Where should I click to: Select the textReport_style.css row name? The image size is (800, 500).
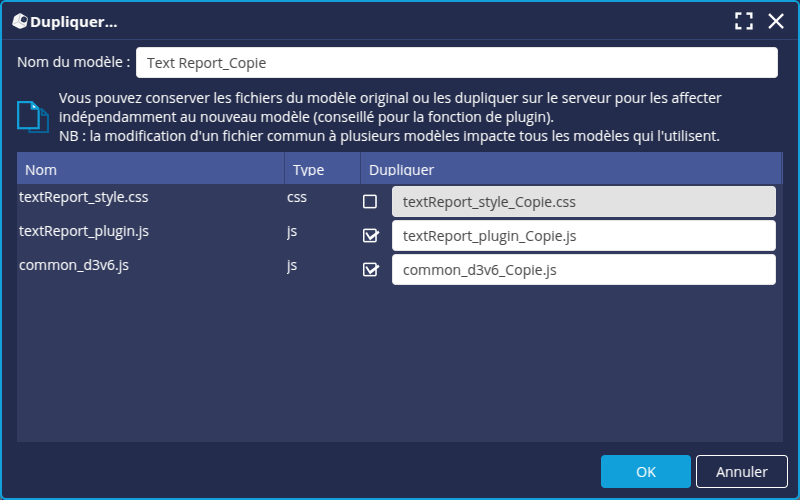pyautogui.click(x=83, y=197)
